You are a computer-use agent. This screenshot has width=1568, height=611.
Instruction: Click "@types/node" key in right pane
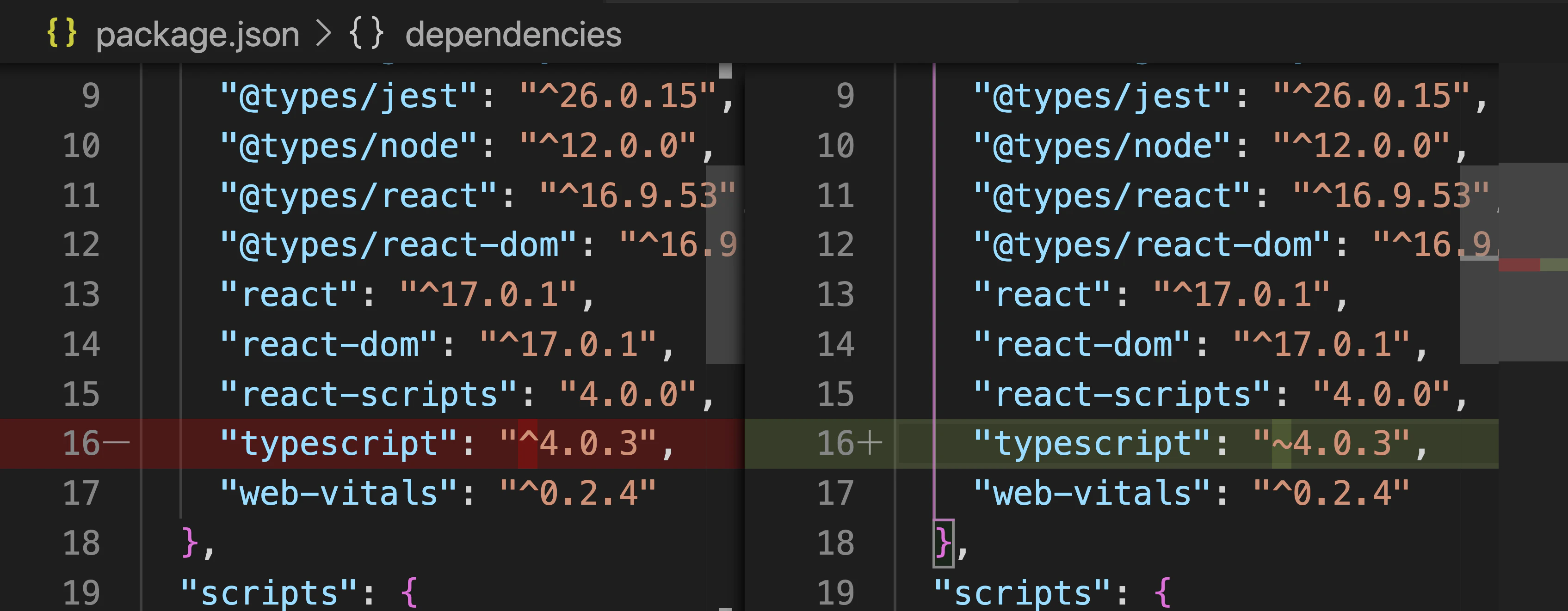click(1102, 146)
